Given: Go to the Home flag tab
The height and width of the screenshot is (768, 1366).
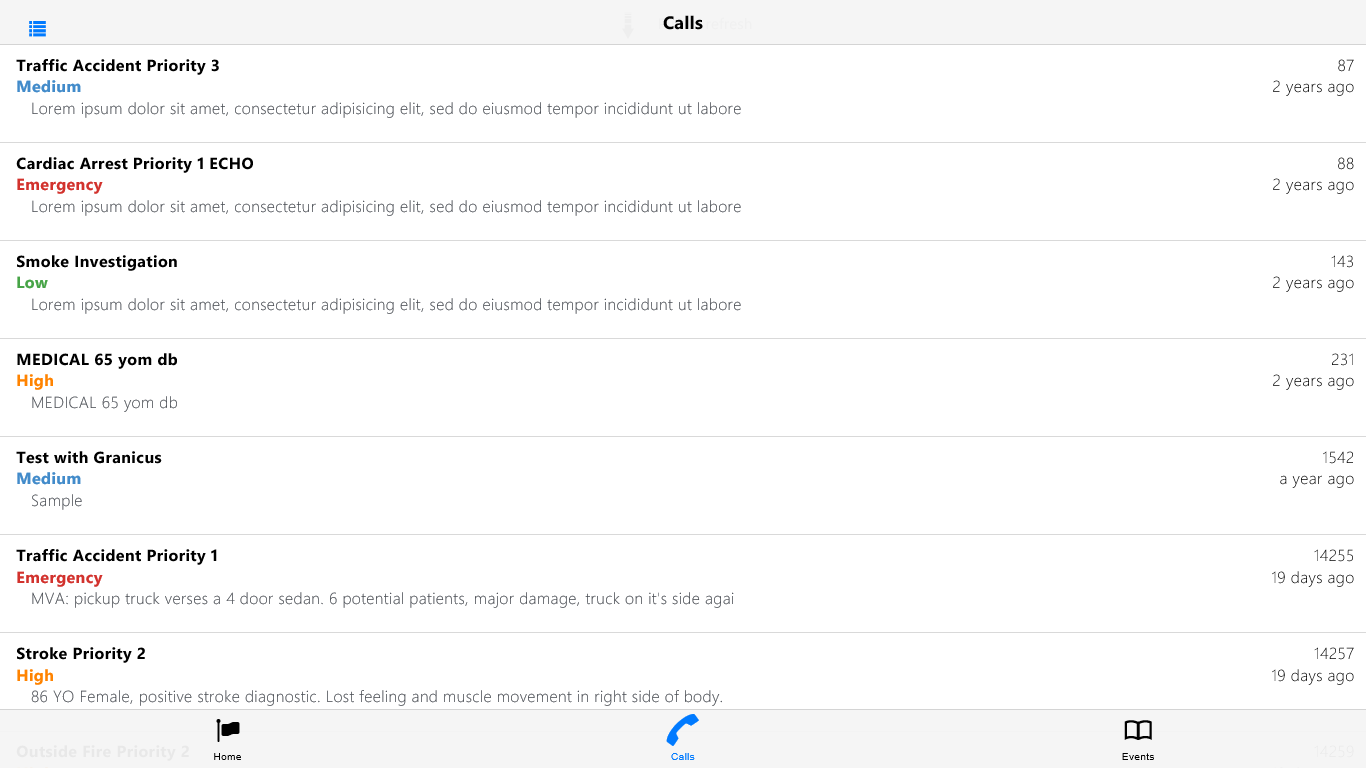Looking at the screenshot, I should coord(228,739).
